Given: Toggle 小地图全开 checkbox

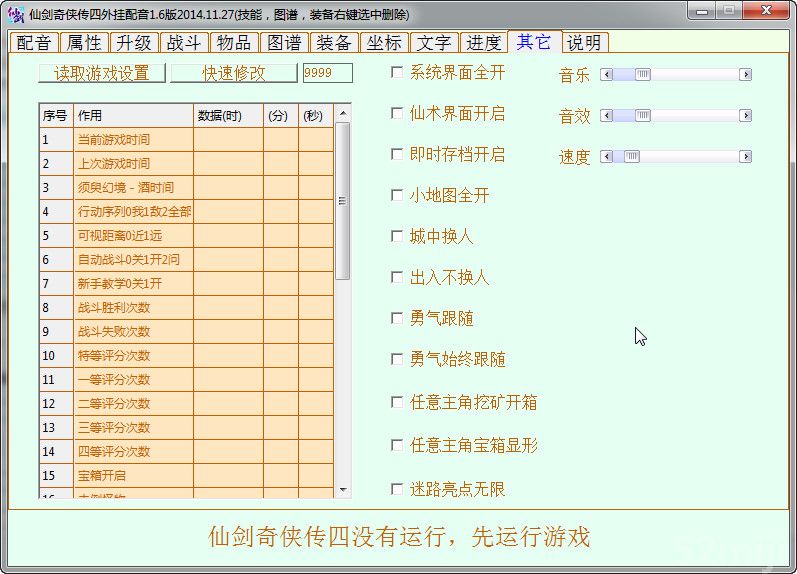Looking at the screenshot, I should [397, 196].
